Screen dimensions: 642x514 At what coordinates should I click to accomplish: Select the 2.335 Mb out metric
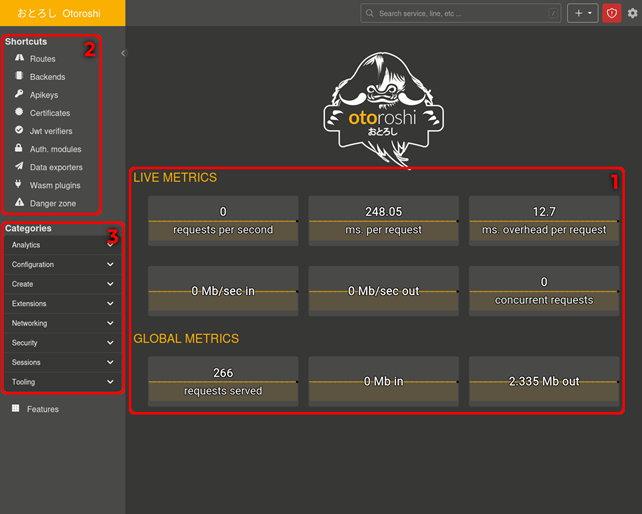[544, 382]
